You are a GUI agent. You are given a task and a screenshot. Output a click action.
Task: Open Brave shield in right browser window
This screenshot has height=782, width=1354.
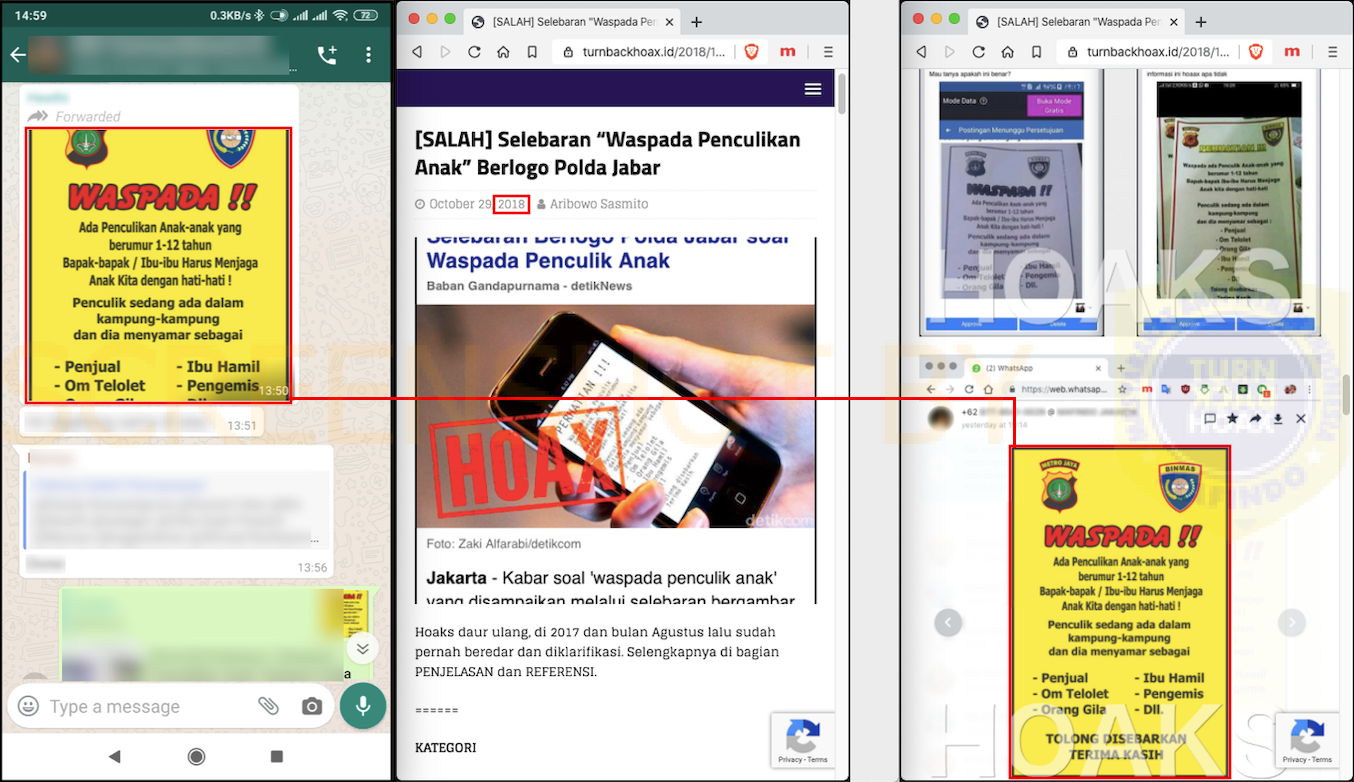[x=1255, y=52]
